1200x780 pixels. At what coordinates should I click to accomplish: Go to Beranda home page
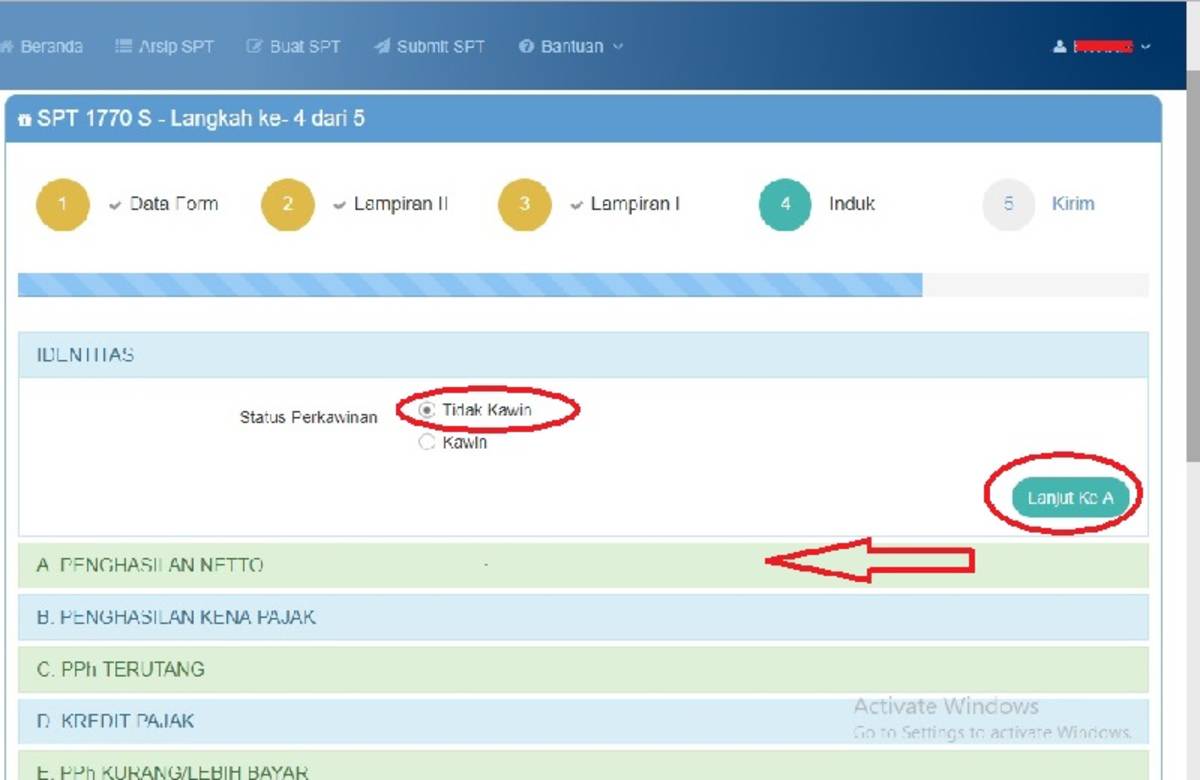42,47
